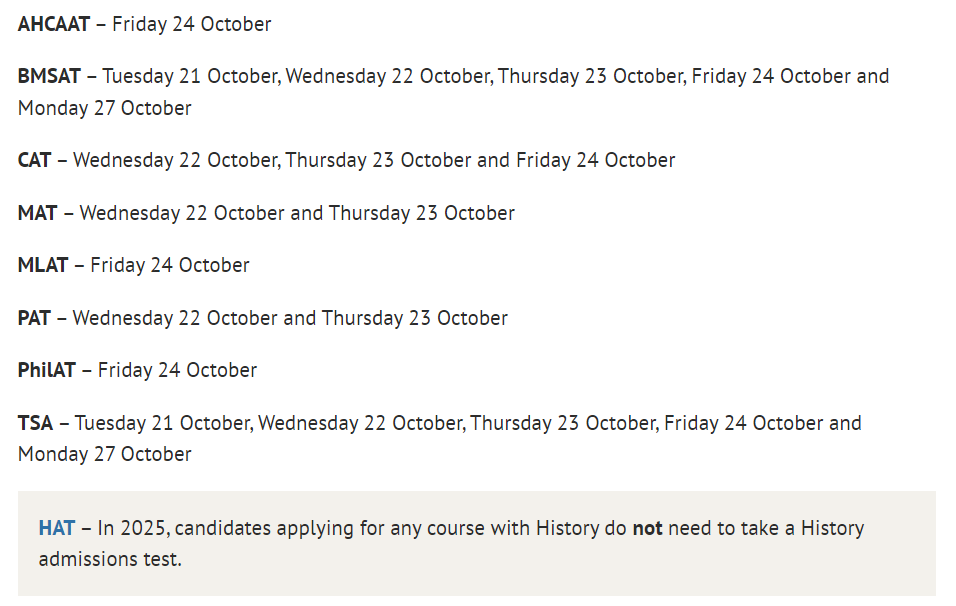The width and height of the screenshot is (956, 606).
Task: Click the bold BMSAT test label
Action: pyautogui.click(x=50, y=76)
